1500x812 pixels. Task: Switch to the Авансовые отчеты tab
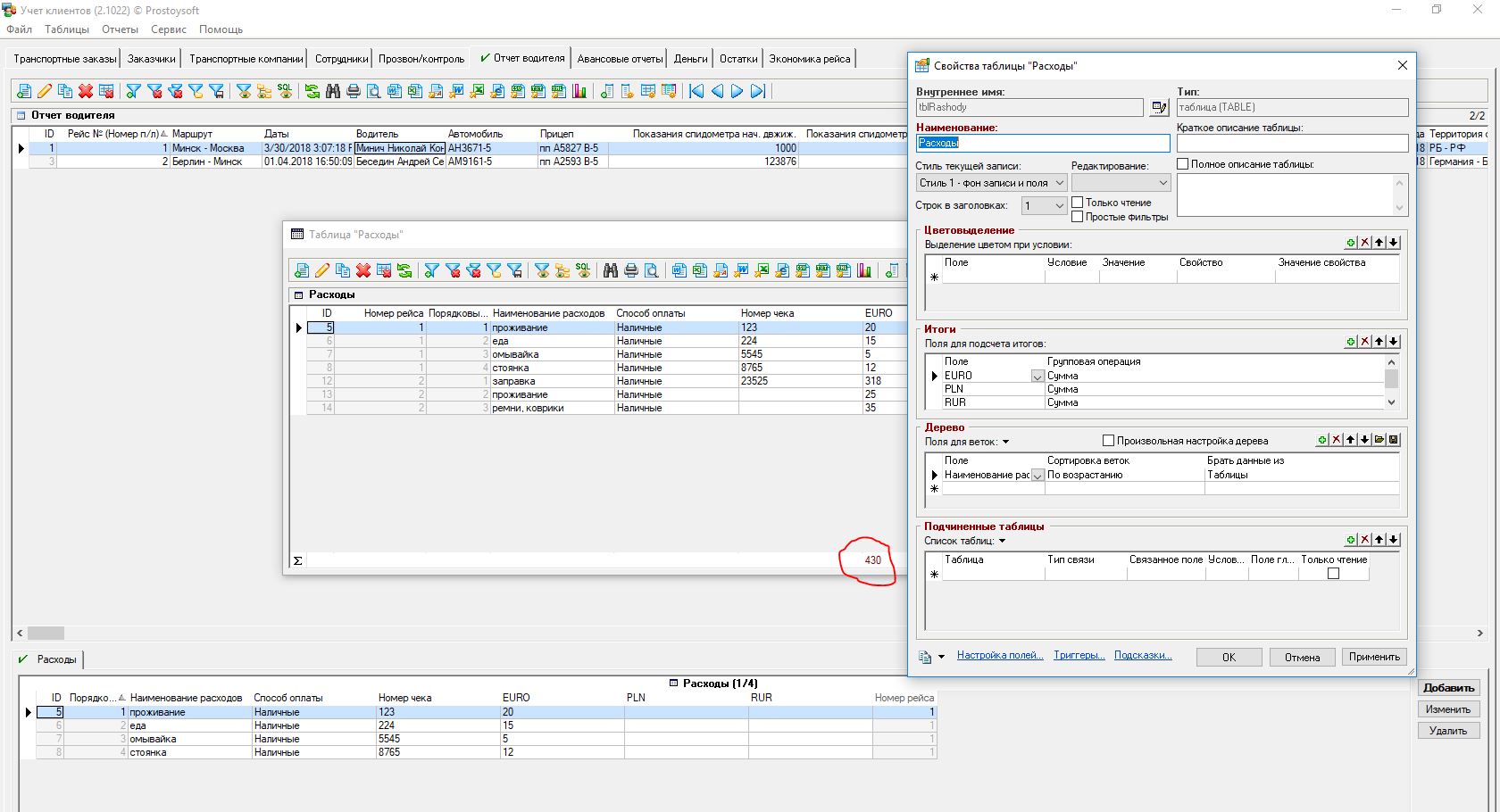620,59
